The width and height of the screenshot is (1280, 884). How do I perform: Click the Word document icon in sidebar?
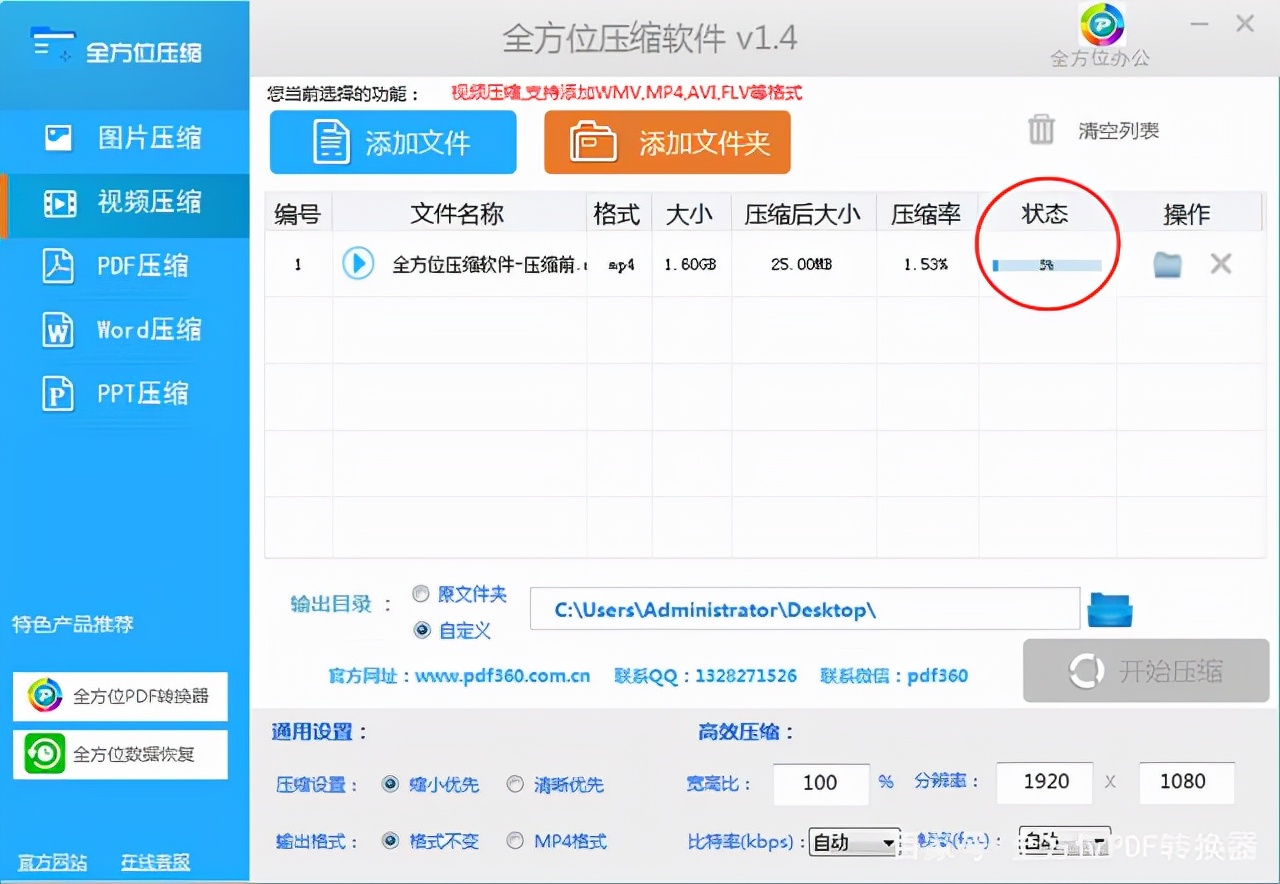pyautogui.click(x=58, y=330)
